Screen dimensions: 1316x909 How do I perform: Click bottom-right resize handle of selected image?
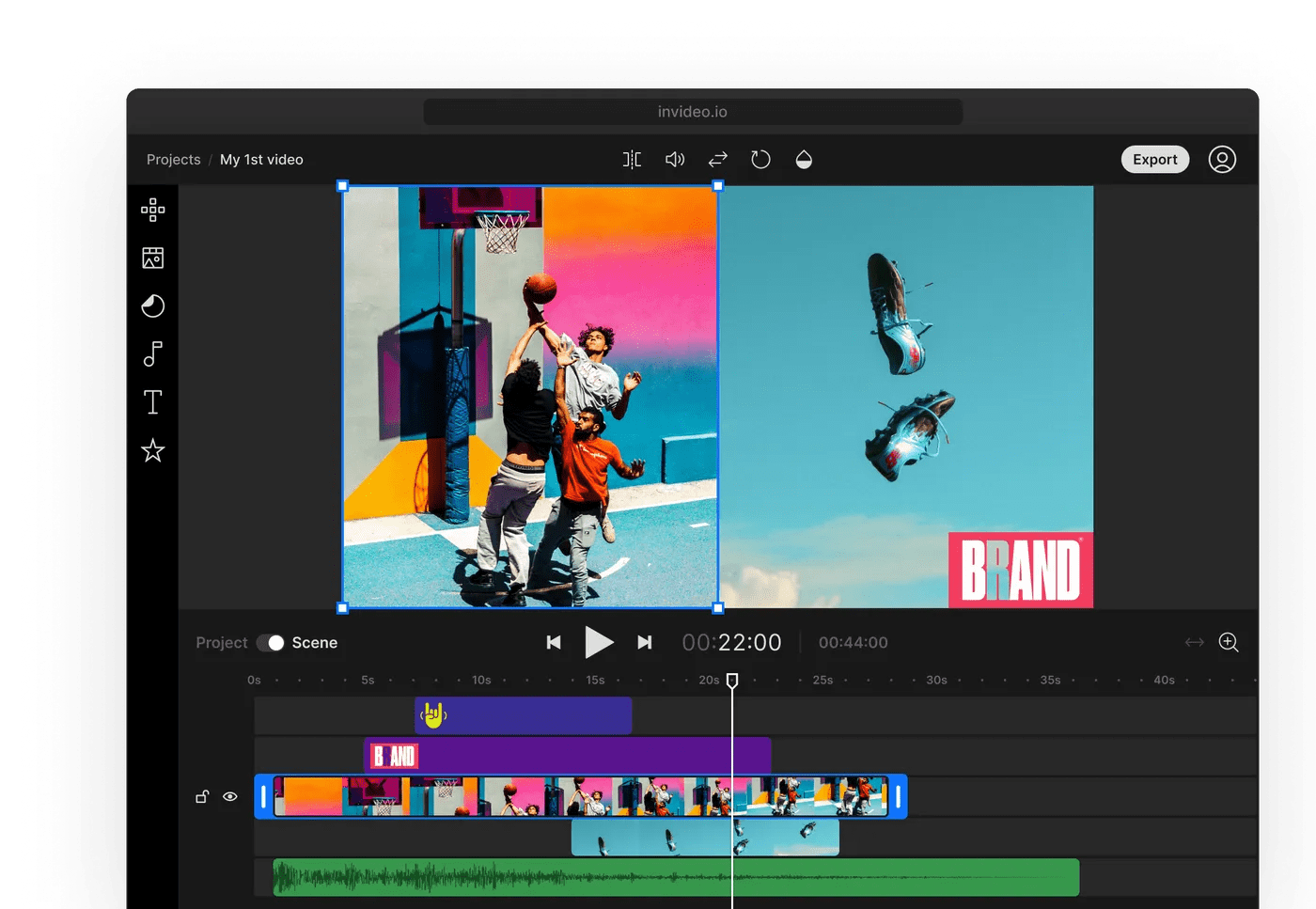pyautogui.click(x=718, y=608)
